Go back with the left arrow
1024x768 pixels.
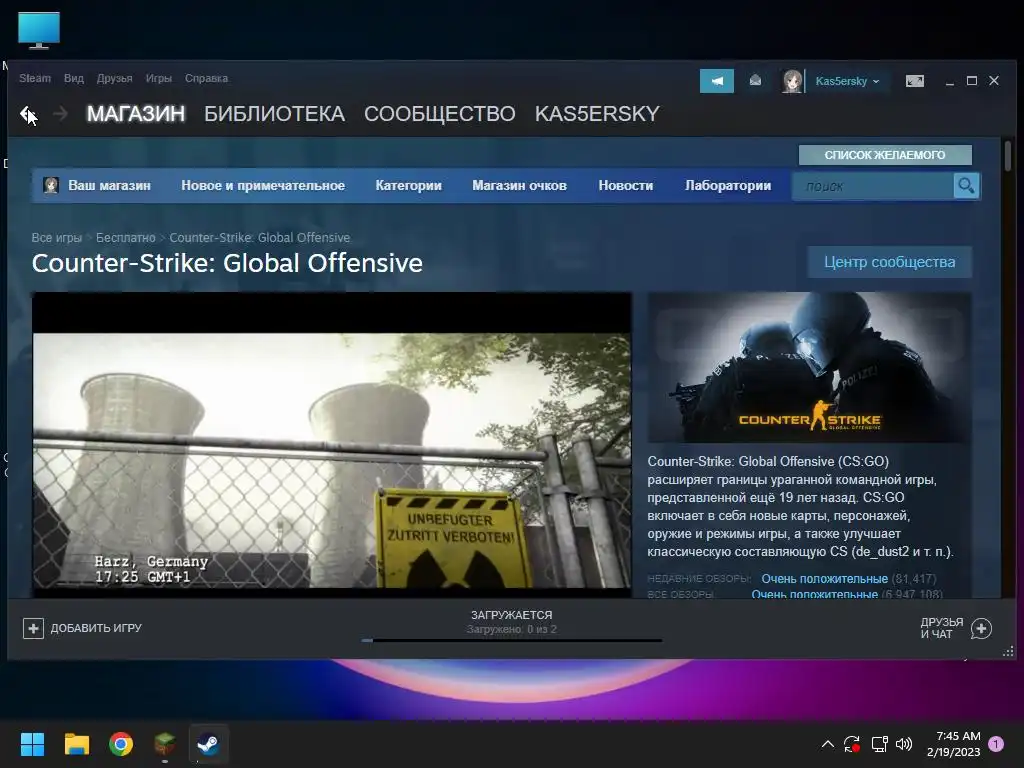27,114
